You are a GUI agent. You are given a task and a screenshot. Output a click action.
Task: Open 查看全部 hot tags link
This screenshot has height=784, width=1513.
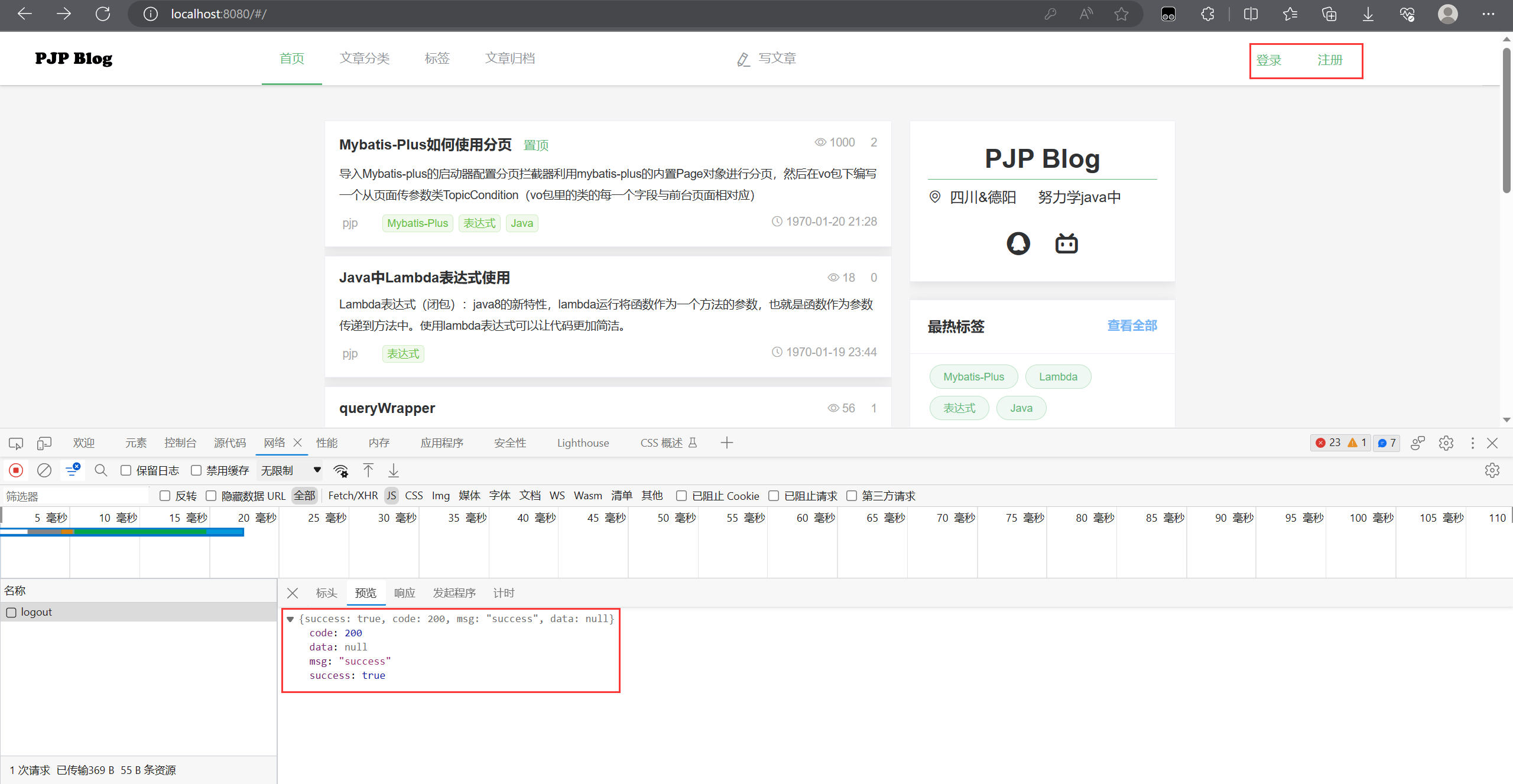click(x=1131, y=326)
